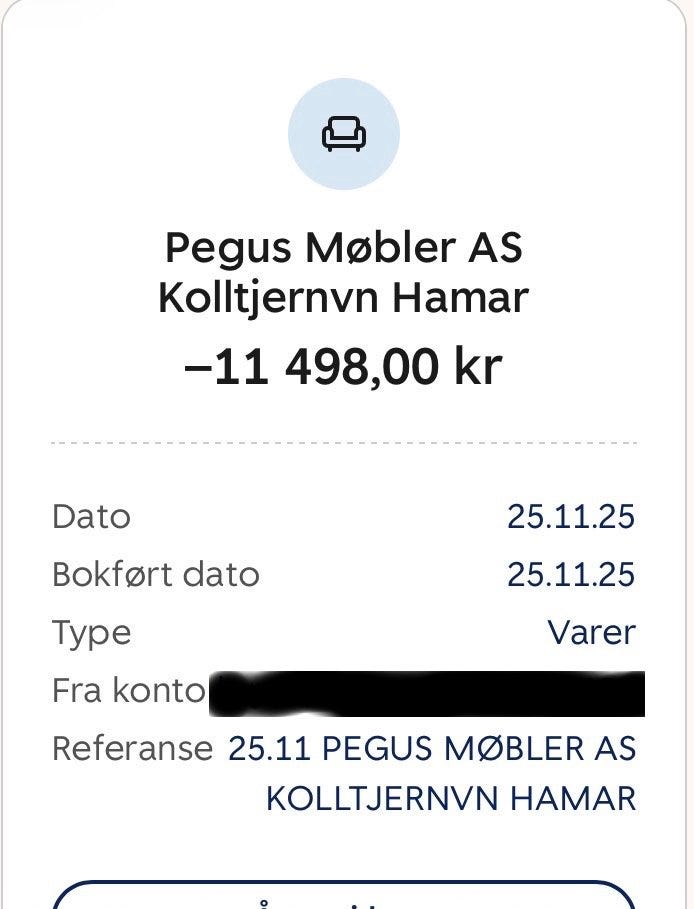Select reference line 25.11 PEGUS MØBLER AS
The width and height of the screenshot is (694, 909).
(x=432, y=748)
